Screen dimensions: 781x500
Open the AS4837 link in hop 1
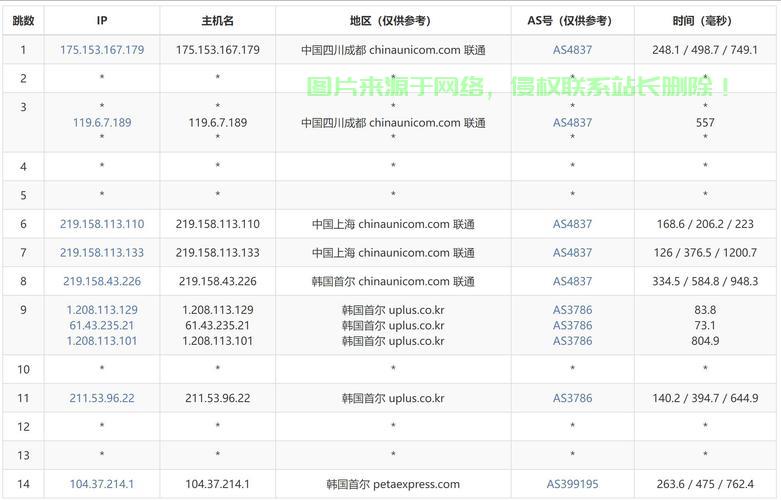click(572, 50)
